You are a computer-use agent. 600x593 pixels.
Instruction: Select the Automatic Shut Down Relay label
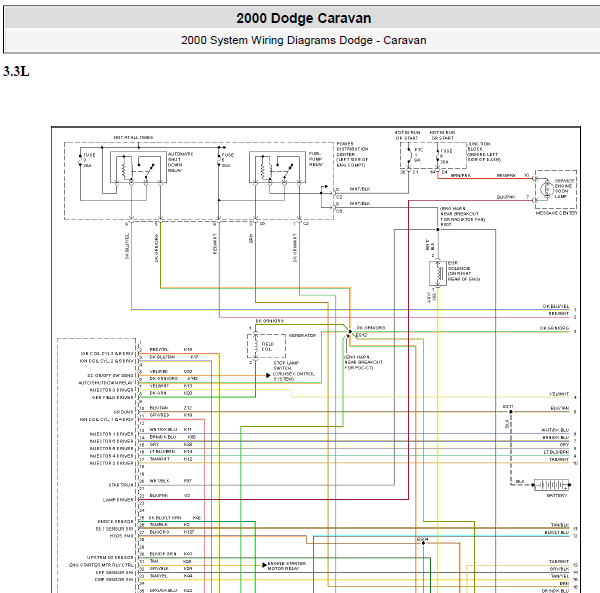pyautogui.click(x=180, y=162)
